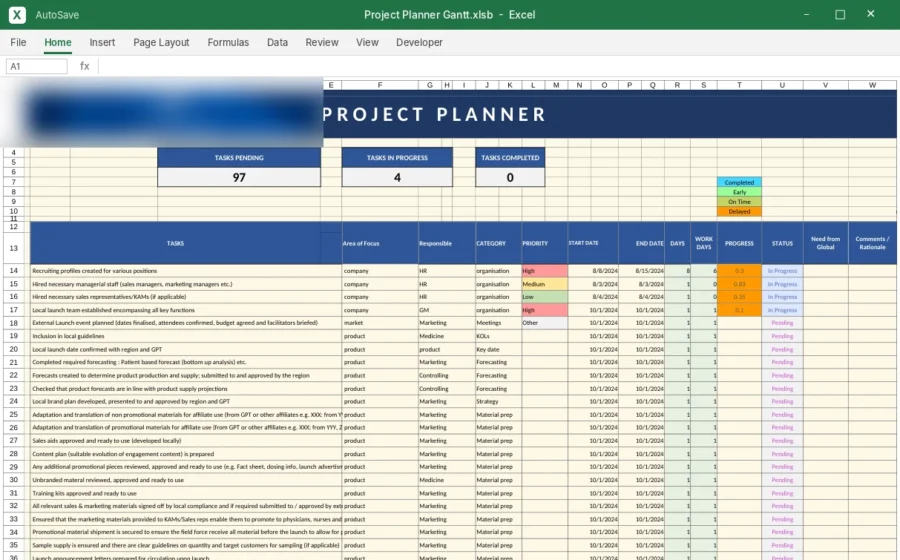Click the START DATE header cell
This screenshot has height=560, width=900.
point(593,243)
